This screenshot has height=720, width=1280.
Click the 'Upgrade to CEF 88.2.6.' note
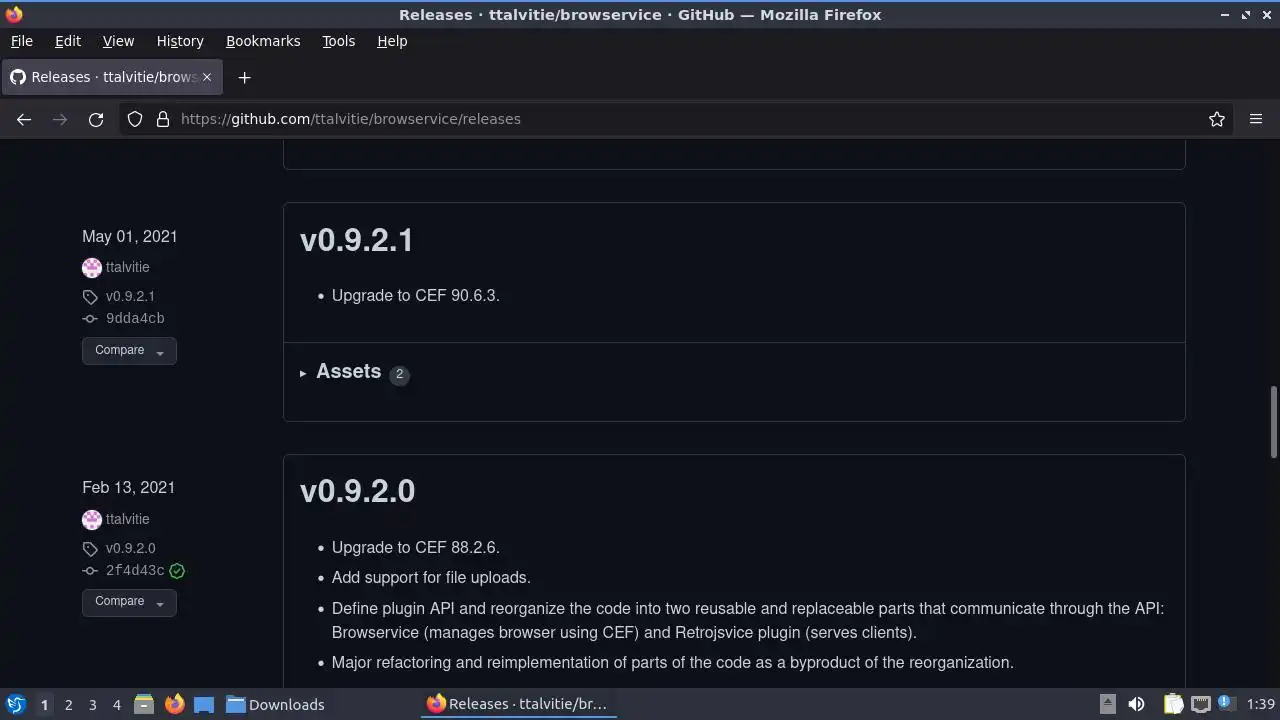(x=415, y=547)
